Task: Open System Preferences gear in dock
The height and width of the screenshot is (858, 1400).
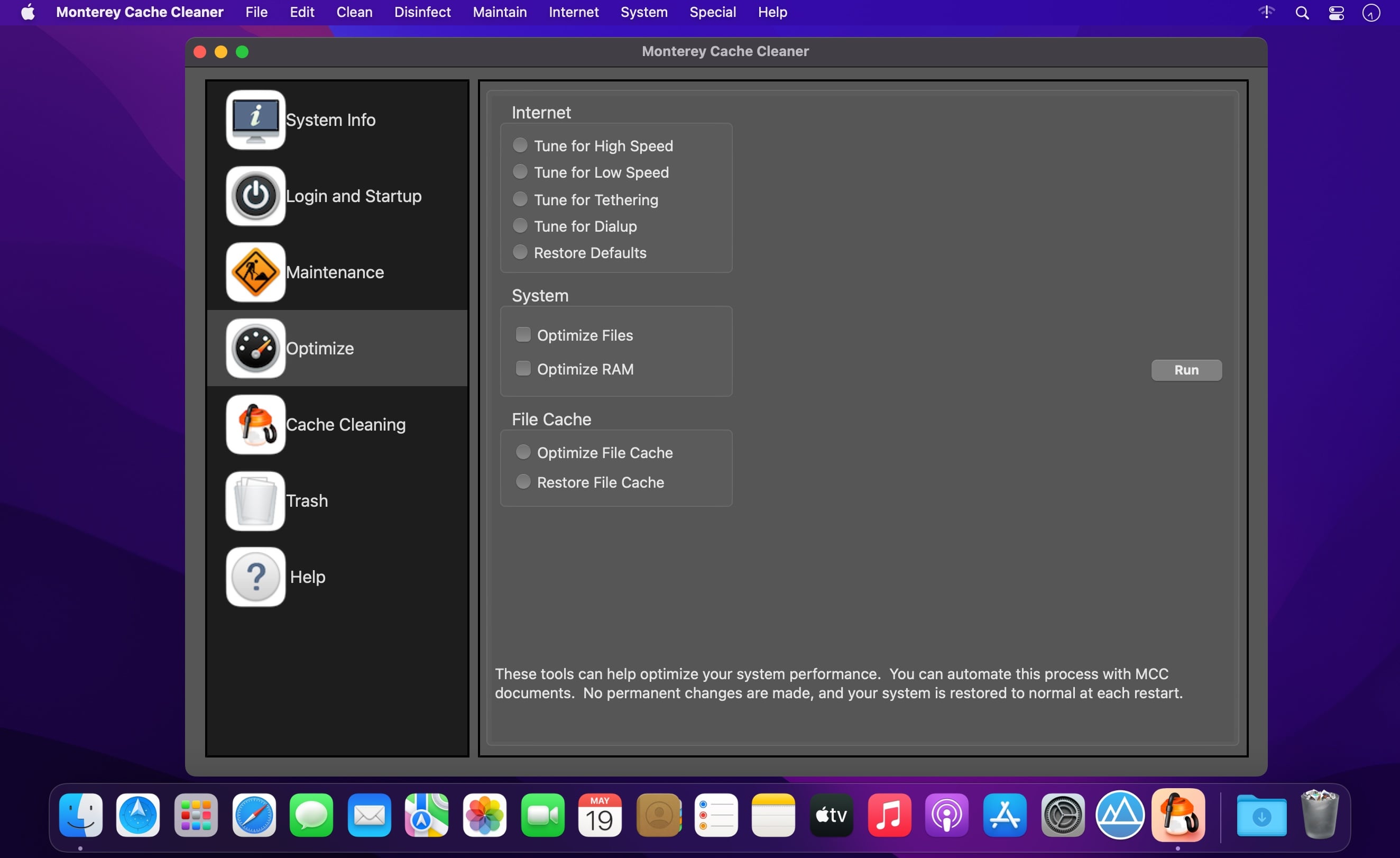Action: click(x=1063, y=815)
